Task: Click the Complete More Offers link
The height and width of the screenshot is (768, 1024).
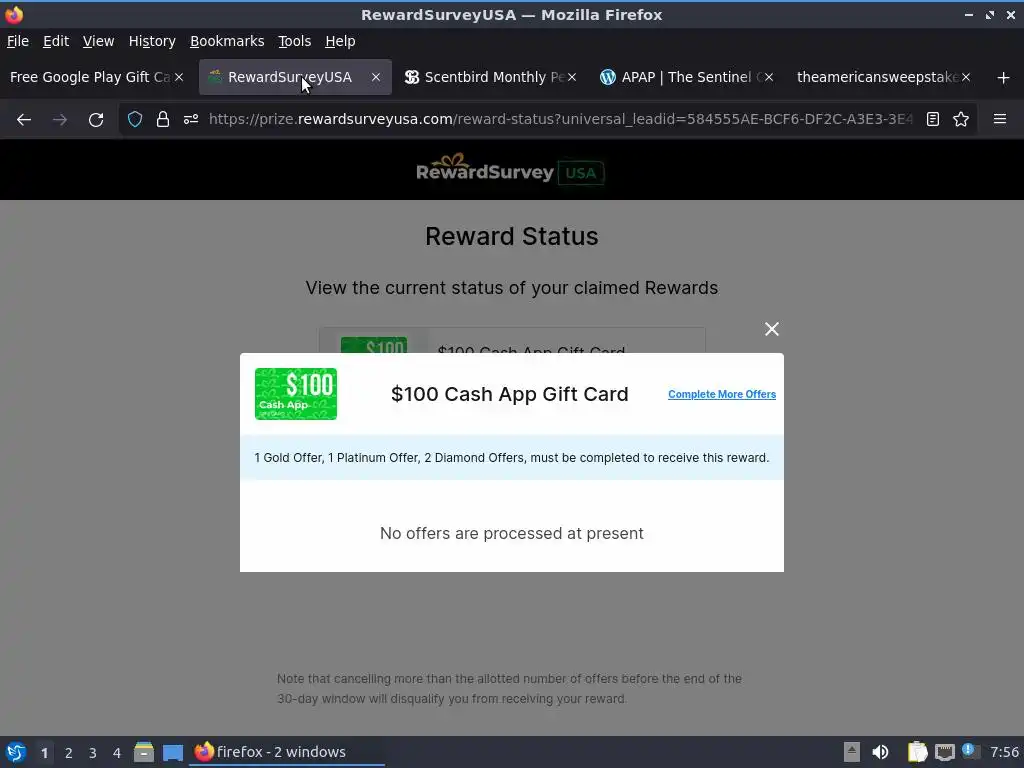Action: (722, 394)
